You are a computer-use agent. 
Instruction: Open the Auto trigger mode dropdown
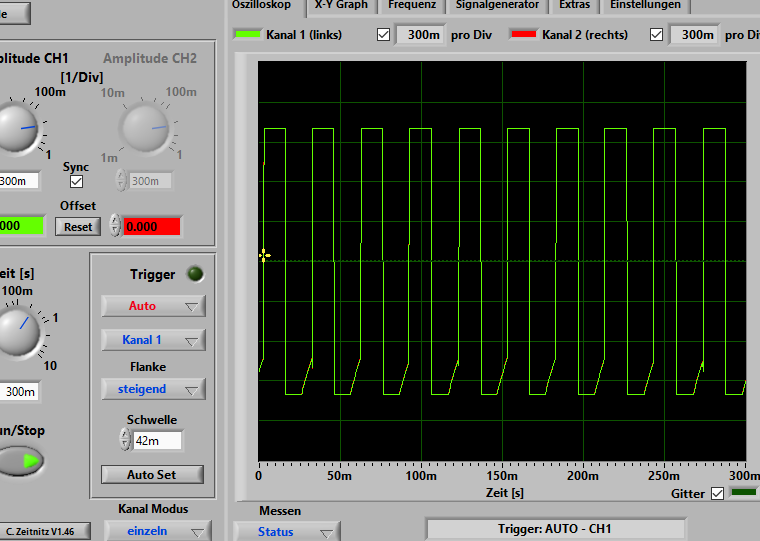(x=153, y=306)
